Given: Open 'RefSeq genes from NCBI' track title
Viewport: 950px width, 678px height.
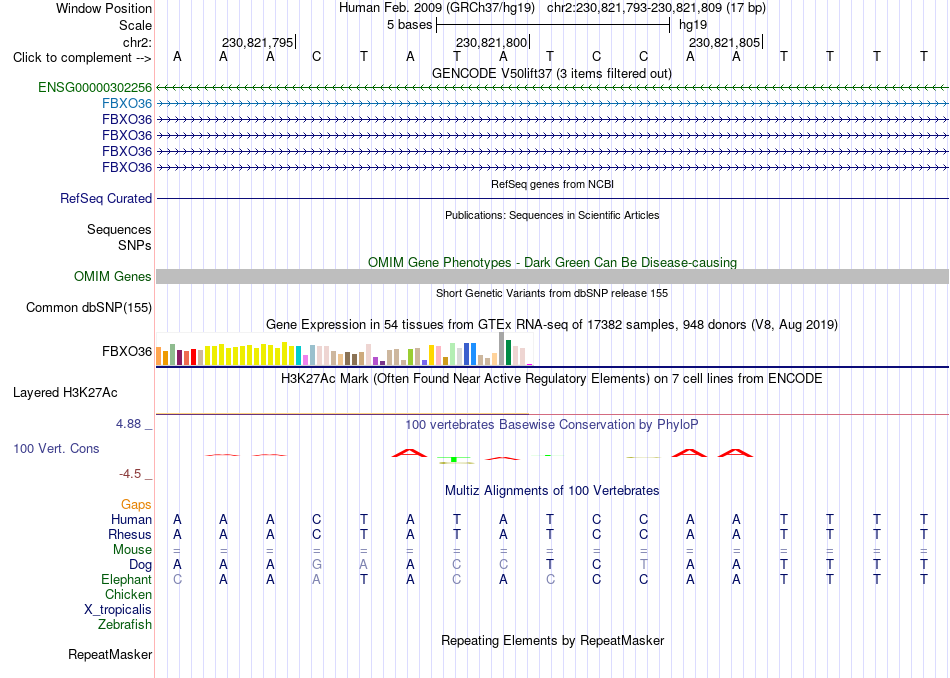Looking at the screenshot, I should point(552,184).
